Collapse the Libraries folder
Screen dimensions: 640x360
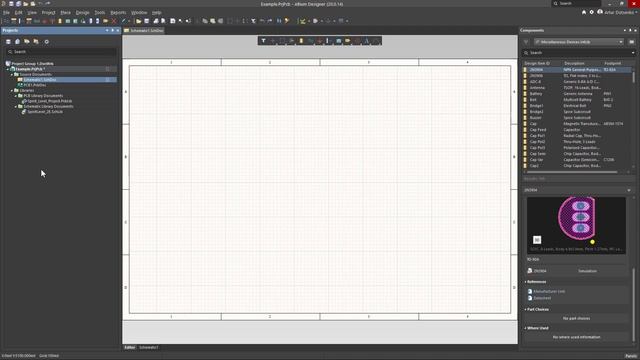[12, 91]
